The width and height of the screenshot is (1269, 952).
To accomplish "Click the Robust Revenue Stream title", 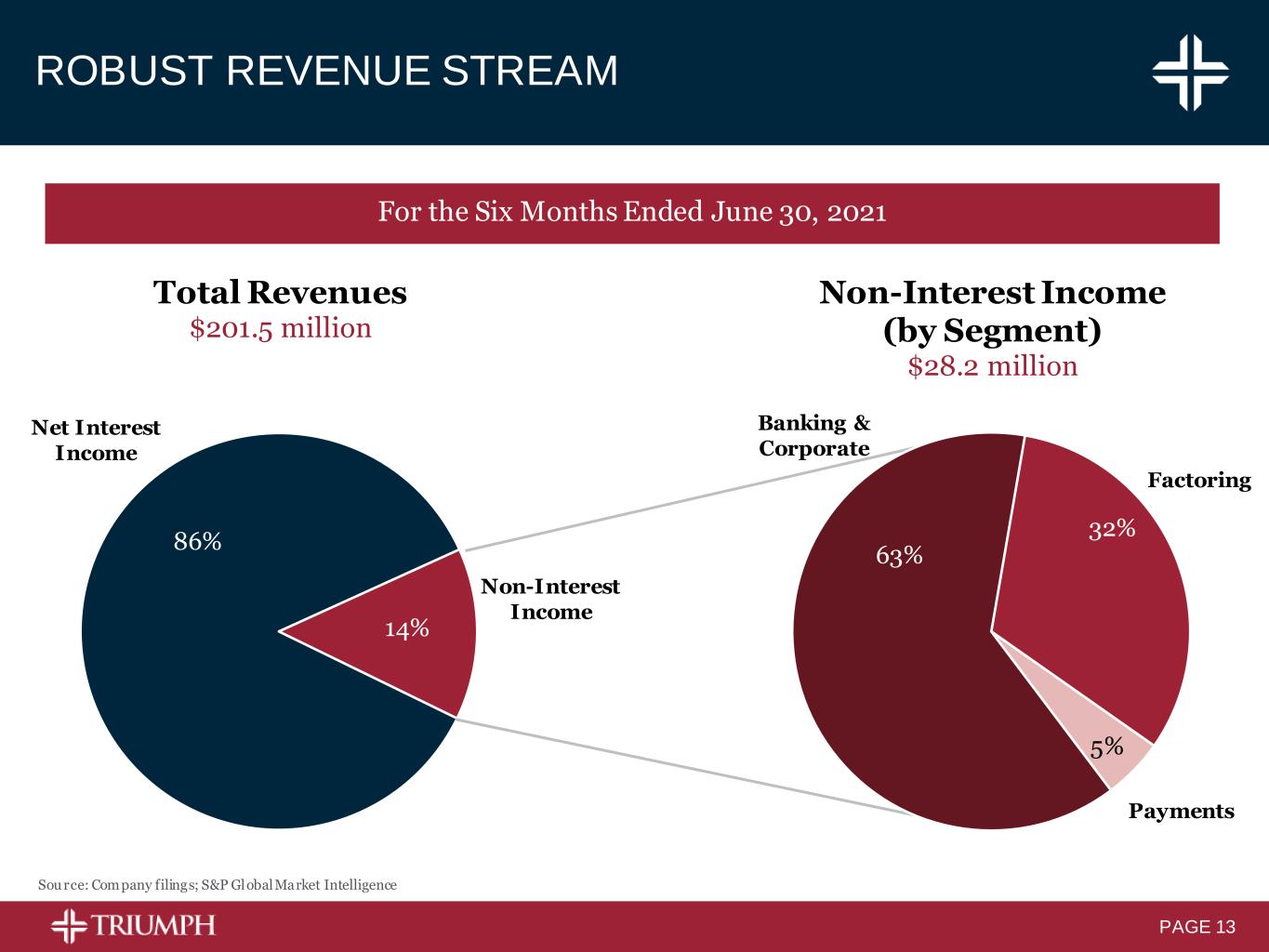I will (x=326, y=72).
